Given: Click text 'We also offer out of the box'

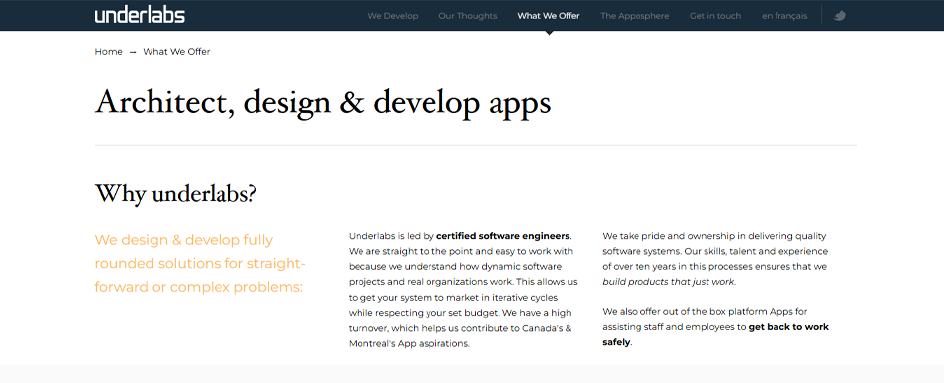Looking at the screenshot, I should 659,311.
